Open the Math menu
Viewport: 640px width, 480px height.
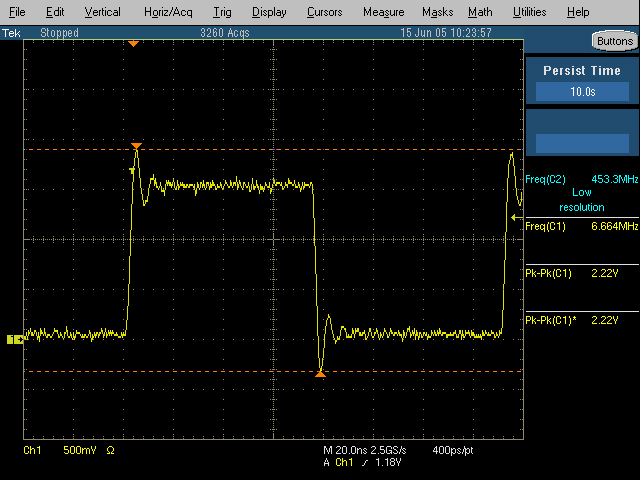coord(480,12)
